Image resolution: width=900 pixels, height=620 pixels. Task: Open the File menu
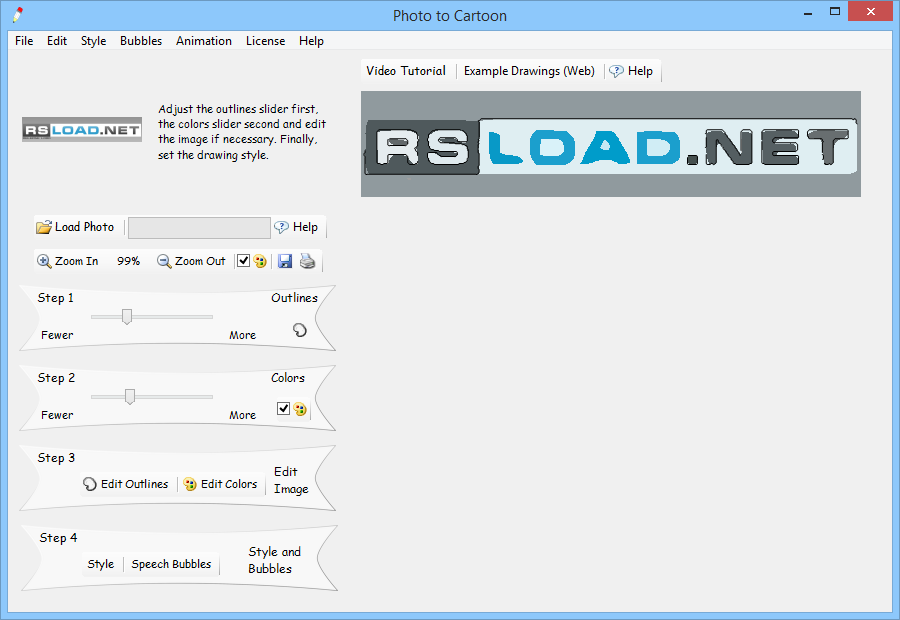click(x=24, y=41)
